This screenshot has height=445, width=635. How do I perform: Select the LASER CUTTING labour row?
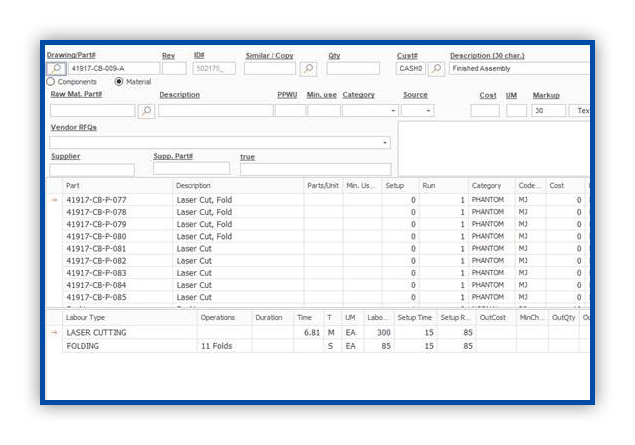[318, 332]
